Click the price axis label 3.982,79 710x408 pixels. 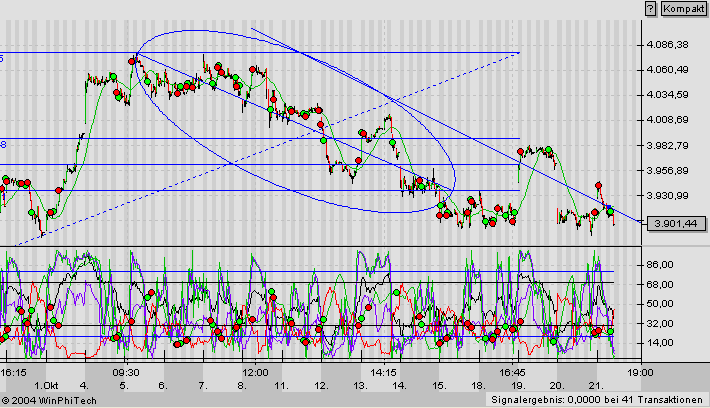[x=667, y=145]
